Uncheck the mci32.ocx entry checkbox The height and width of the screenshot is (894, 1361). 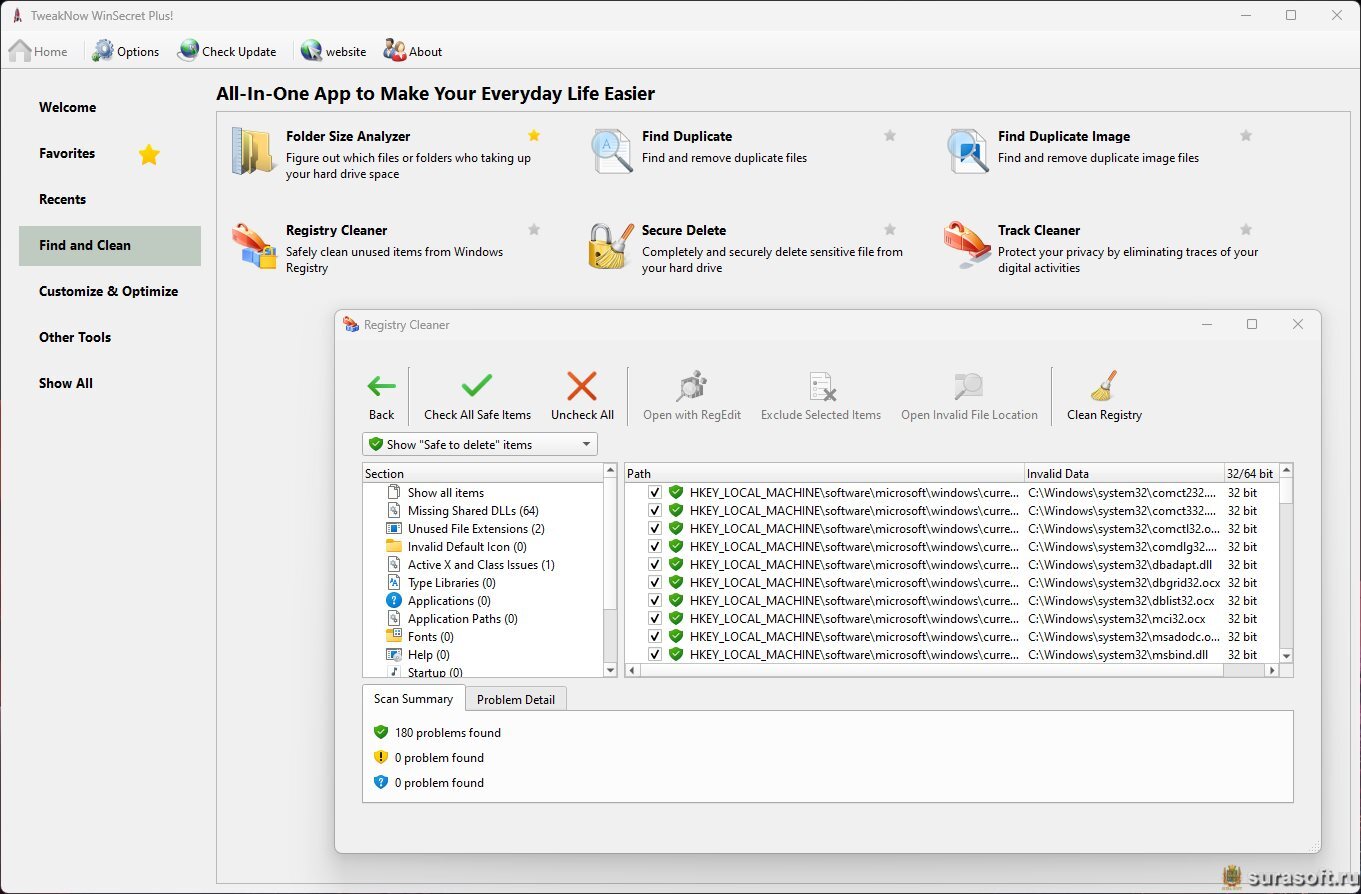coord(654,618)
